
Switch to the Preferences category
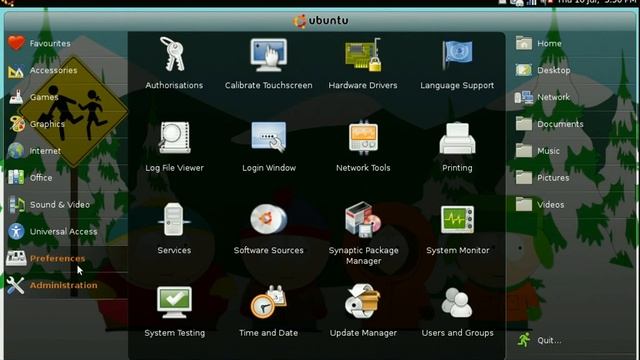(67, 258)
